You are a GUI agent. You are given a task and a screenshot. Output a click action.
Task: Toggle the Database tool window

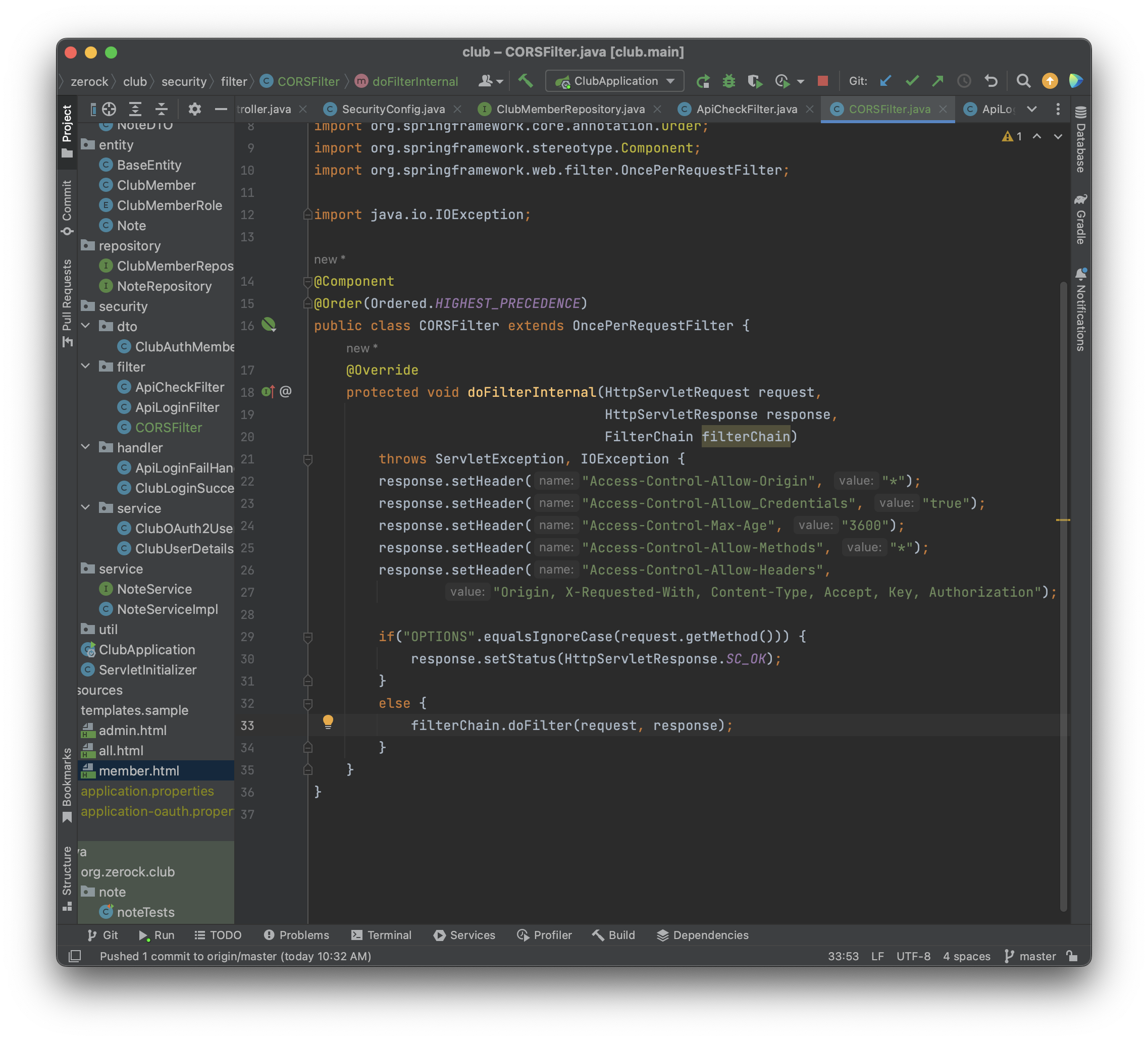pos(1080,139)
